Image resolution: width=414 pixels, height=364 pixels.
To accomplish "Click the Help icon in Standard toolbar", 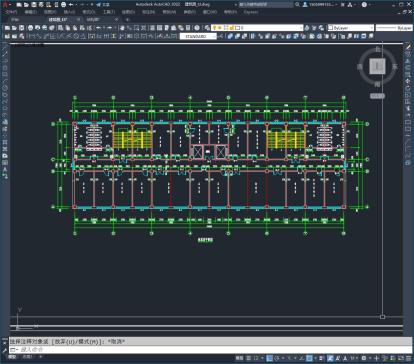I will 197,28.
